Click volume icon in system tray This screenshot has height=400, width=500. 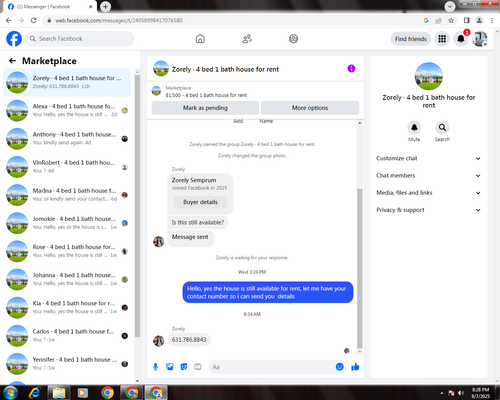461,393
